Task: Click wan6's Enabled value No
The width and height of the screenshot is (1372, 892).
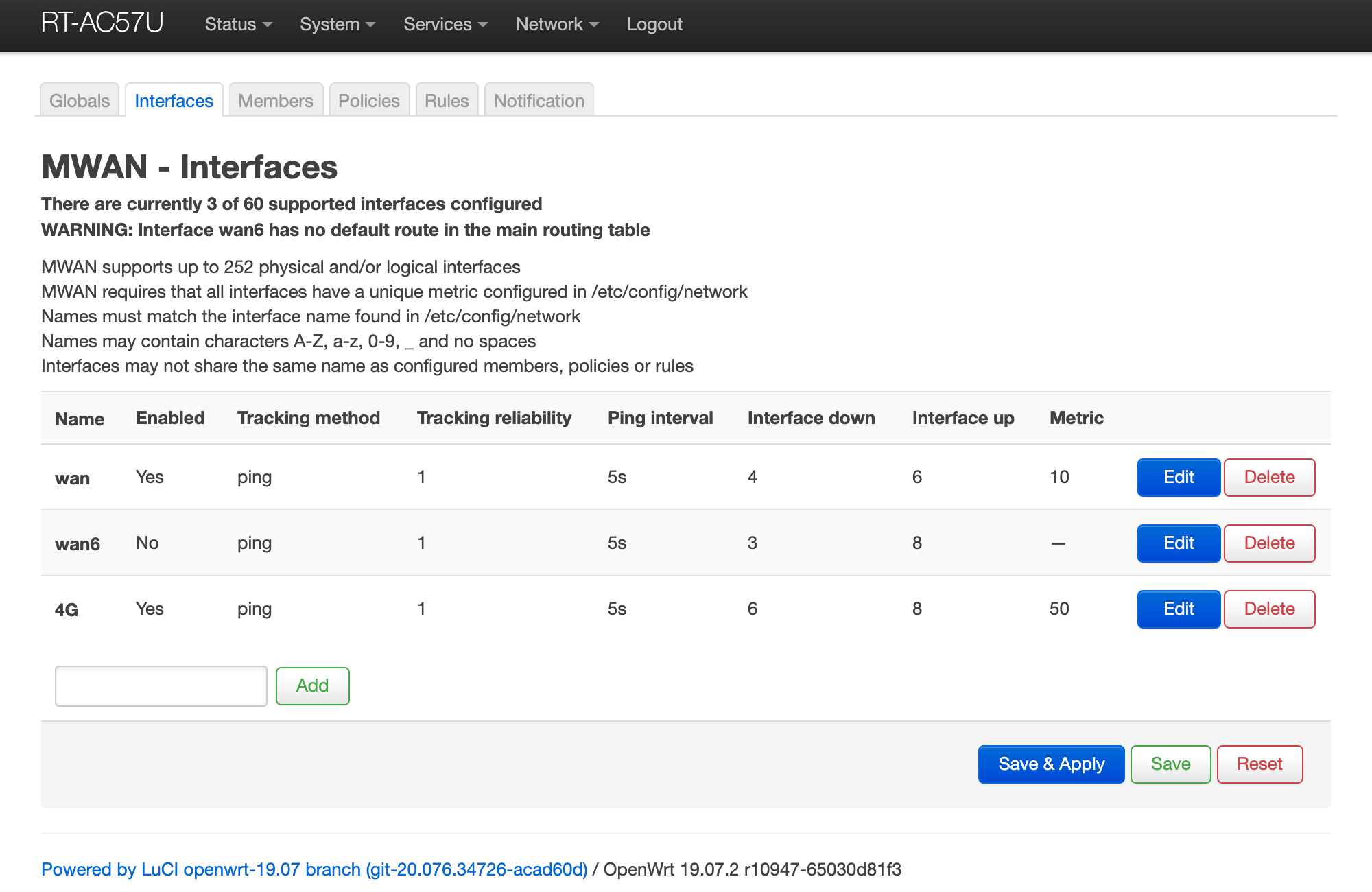Action: click(147, 543)
